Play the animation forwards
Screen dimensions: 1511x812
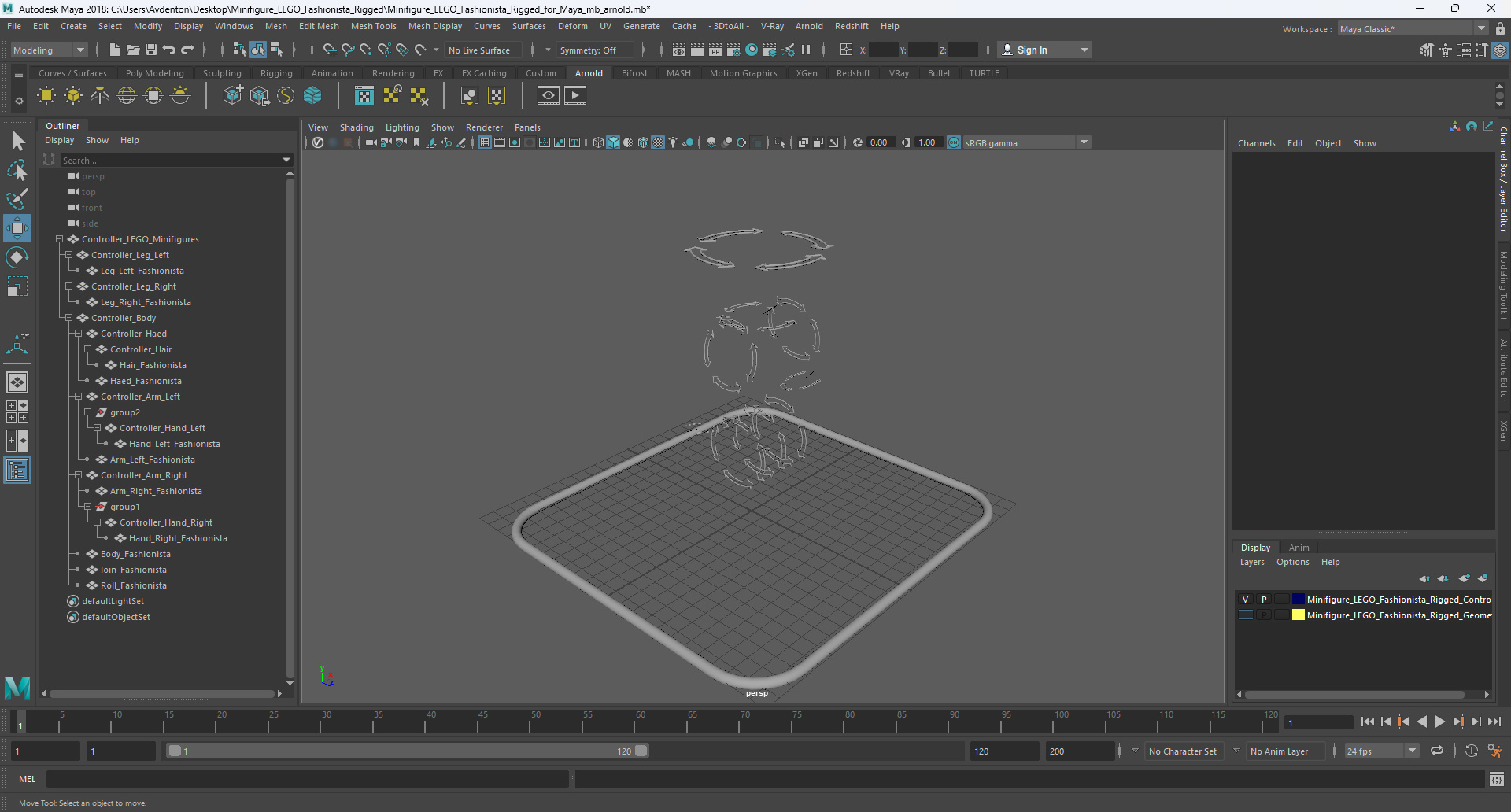[x=1439, y=722]
